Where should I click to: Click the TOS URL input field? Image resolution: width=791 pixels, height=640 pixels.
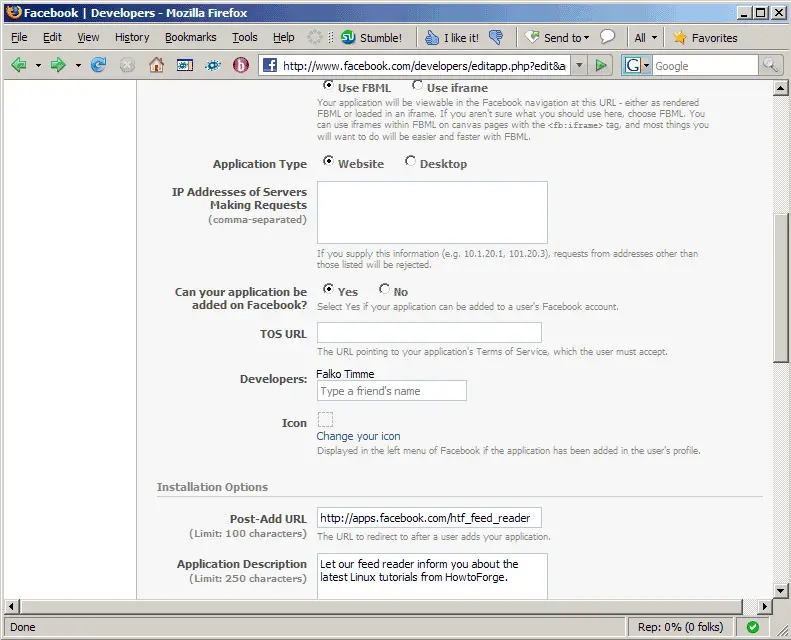[429, 332]
